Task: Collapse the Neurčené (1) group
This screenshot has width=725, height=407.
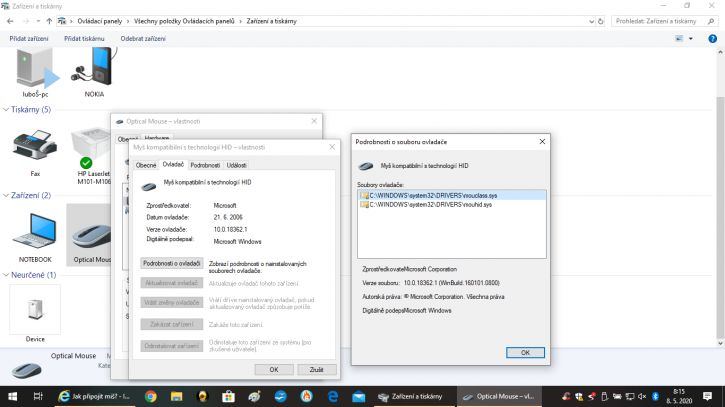Action: [6, 275]
